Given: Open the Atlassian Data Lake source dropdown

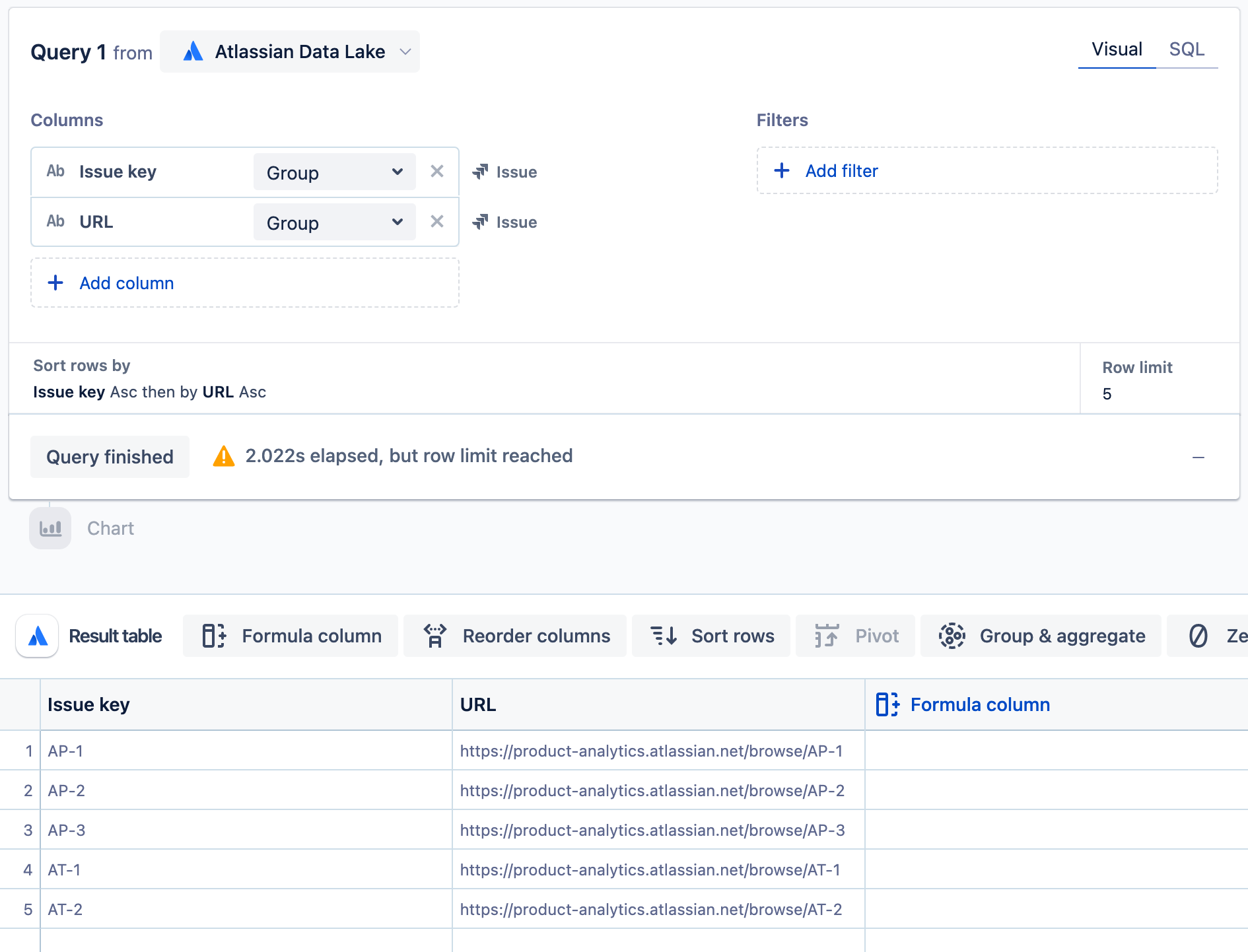Looking at the screenshot, I should [290, 51].
